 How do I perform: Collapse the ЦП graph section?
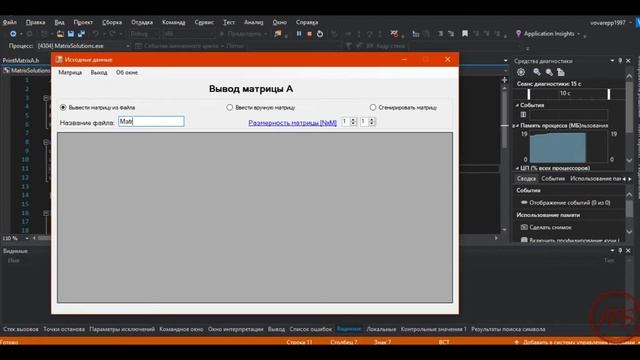pyautogui.click(x=517, y=168)
